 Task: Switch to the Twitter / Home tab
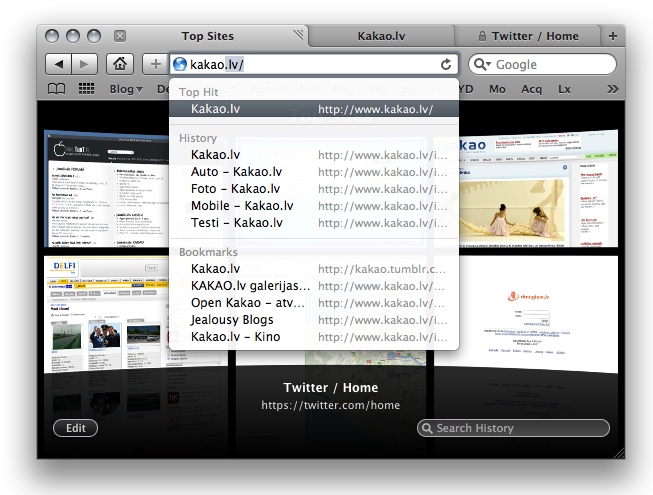pos(528,36)
